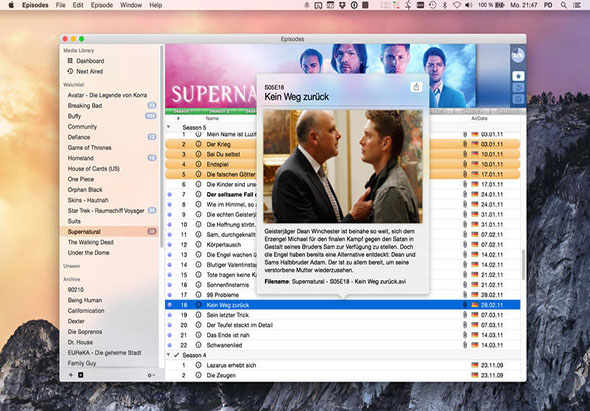Select the episode row Der Teufel steckt im Detail
This screenshot has height=411, width=590.
343,325
